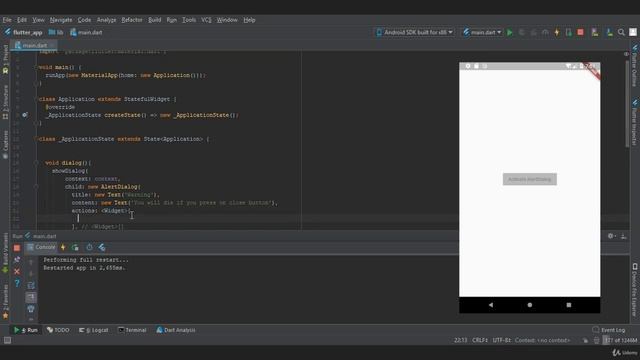Open the Logcat tool window tab
This screenshot has height=360, width=640.
94,330
